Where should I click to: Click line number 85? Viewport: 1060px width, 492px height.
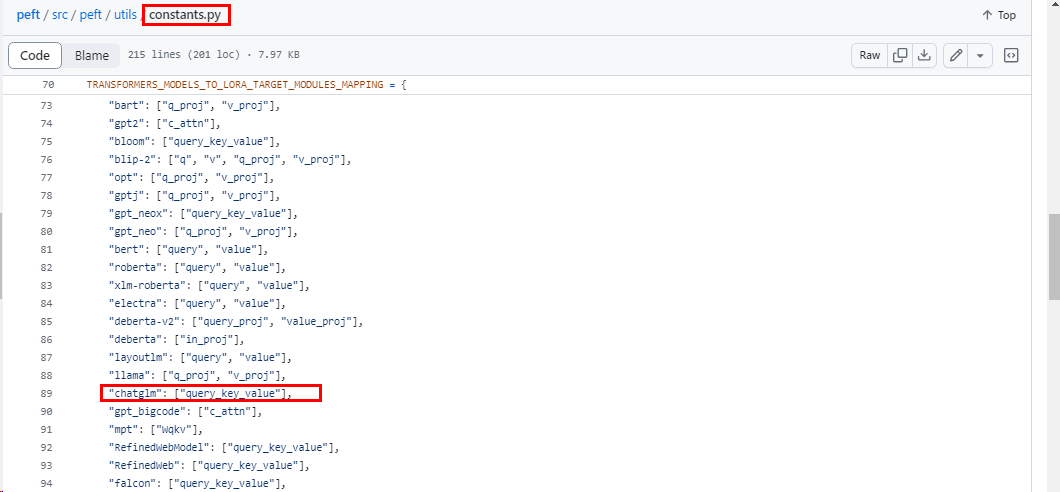click(x=47, y=321)
